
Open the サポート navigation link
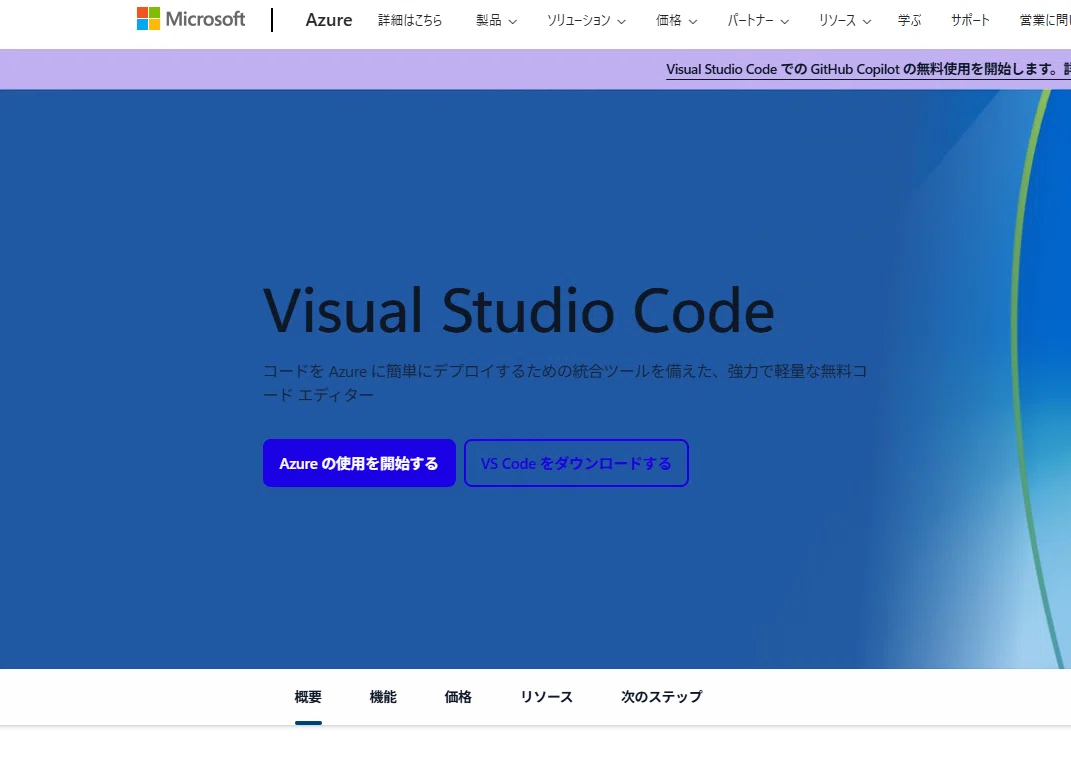(x=970, y=20)
